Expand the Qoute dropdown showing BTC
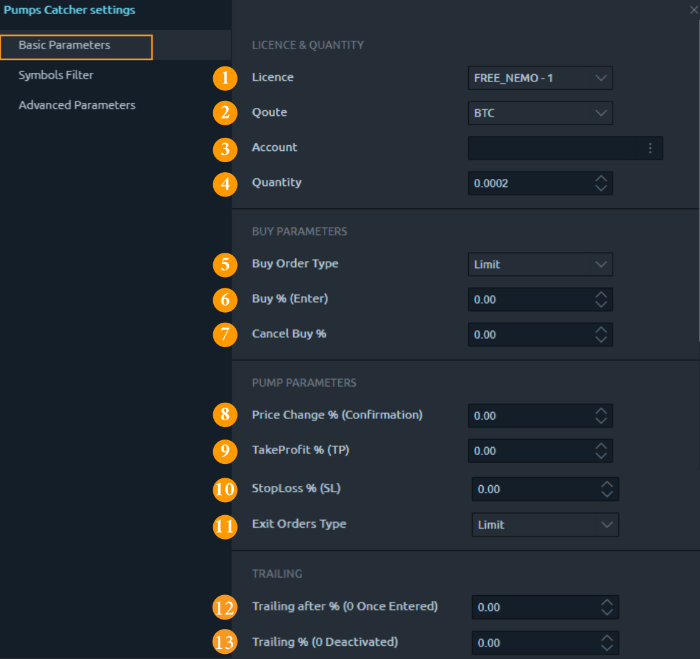 coord(540,113)
